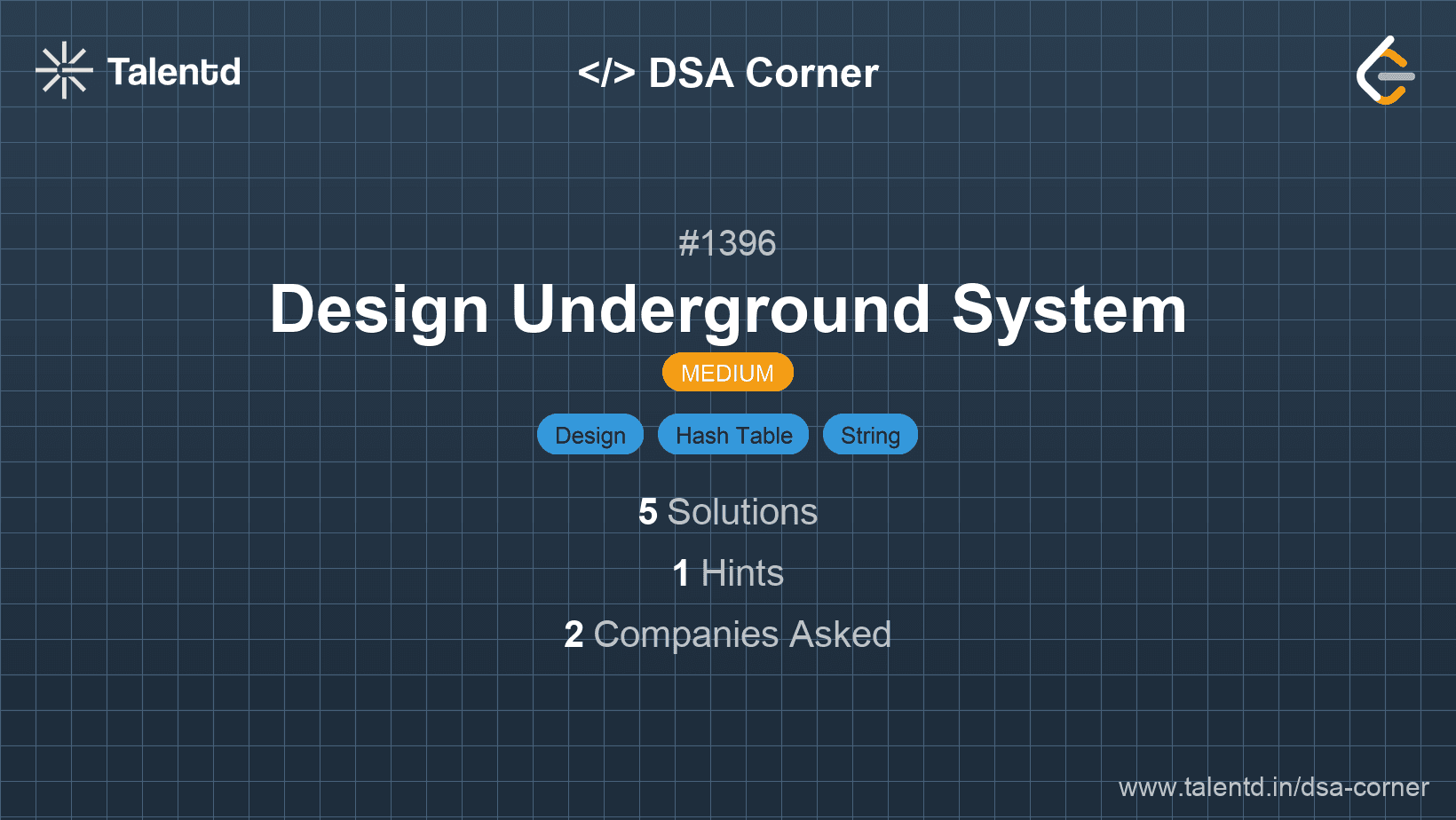1456x820 pixels.
Task: Click the LeetCode logo icon
Action: [x=1385, y=71]
